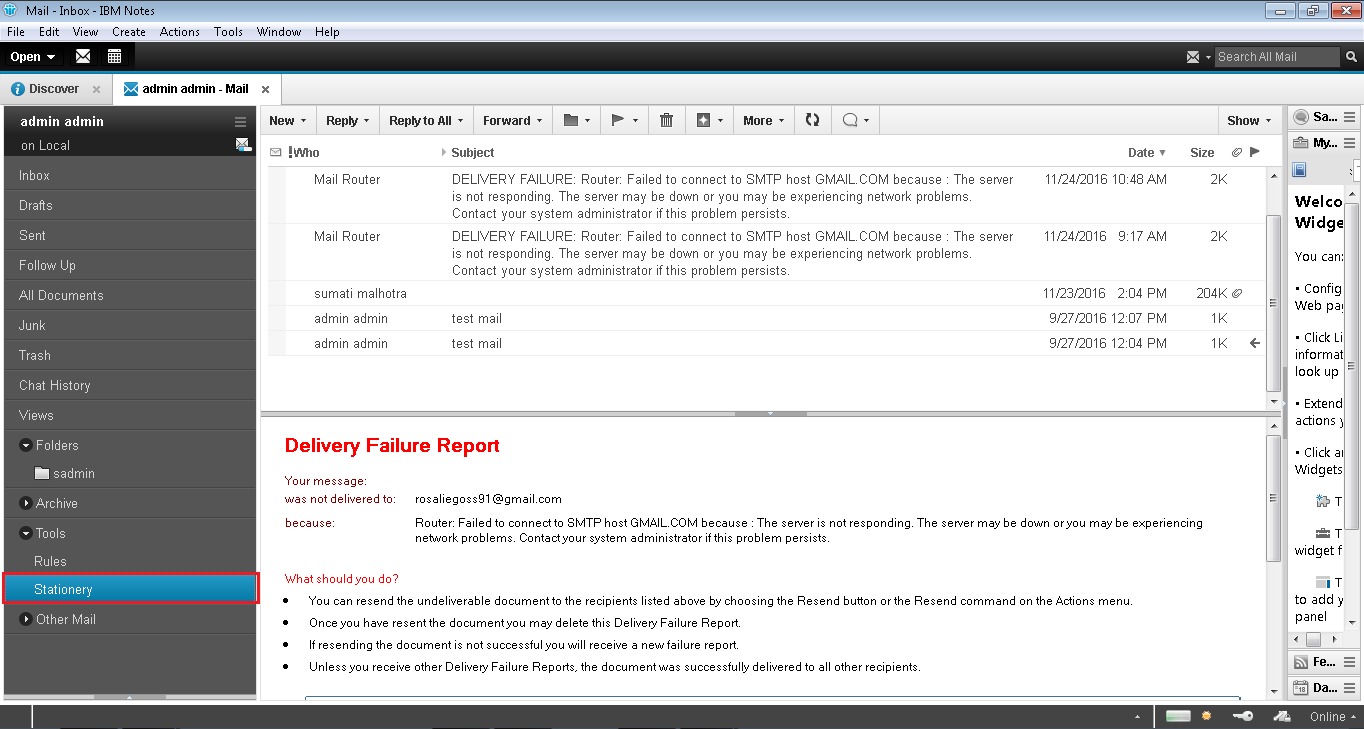The width and height of the screenshot is (1364, 729).
Task: Open the Day-At-A-Glance panel menu icon
Action: (1349, 688)
